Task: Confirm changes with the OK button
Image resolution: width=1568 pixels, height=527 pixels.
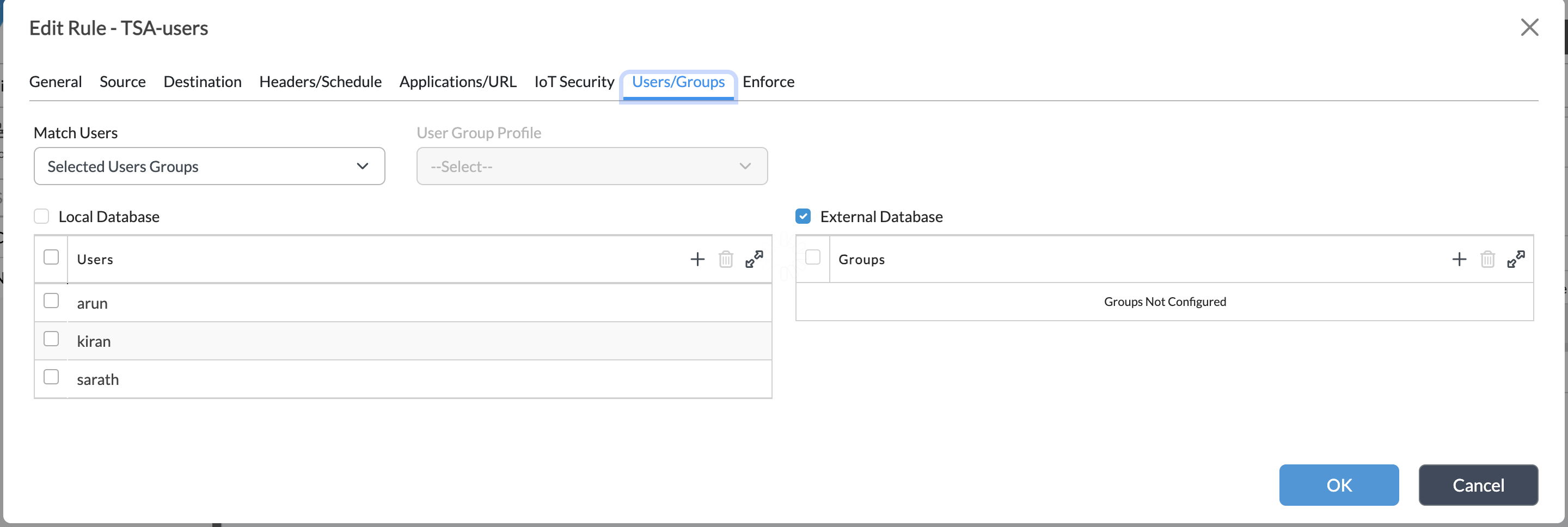Action: pos(1339,485)
